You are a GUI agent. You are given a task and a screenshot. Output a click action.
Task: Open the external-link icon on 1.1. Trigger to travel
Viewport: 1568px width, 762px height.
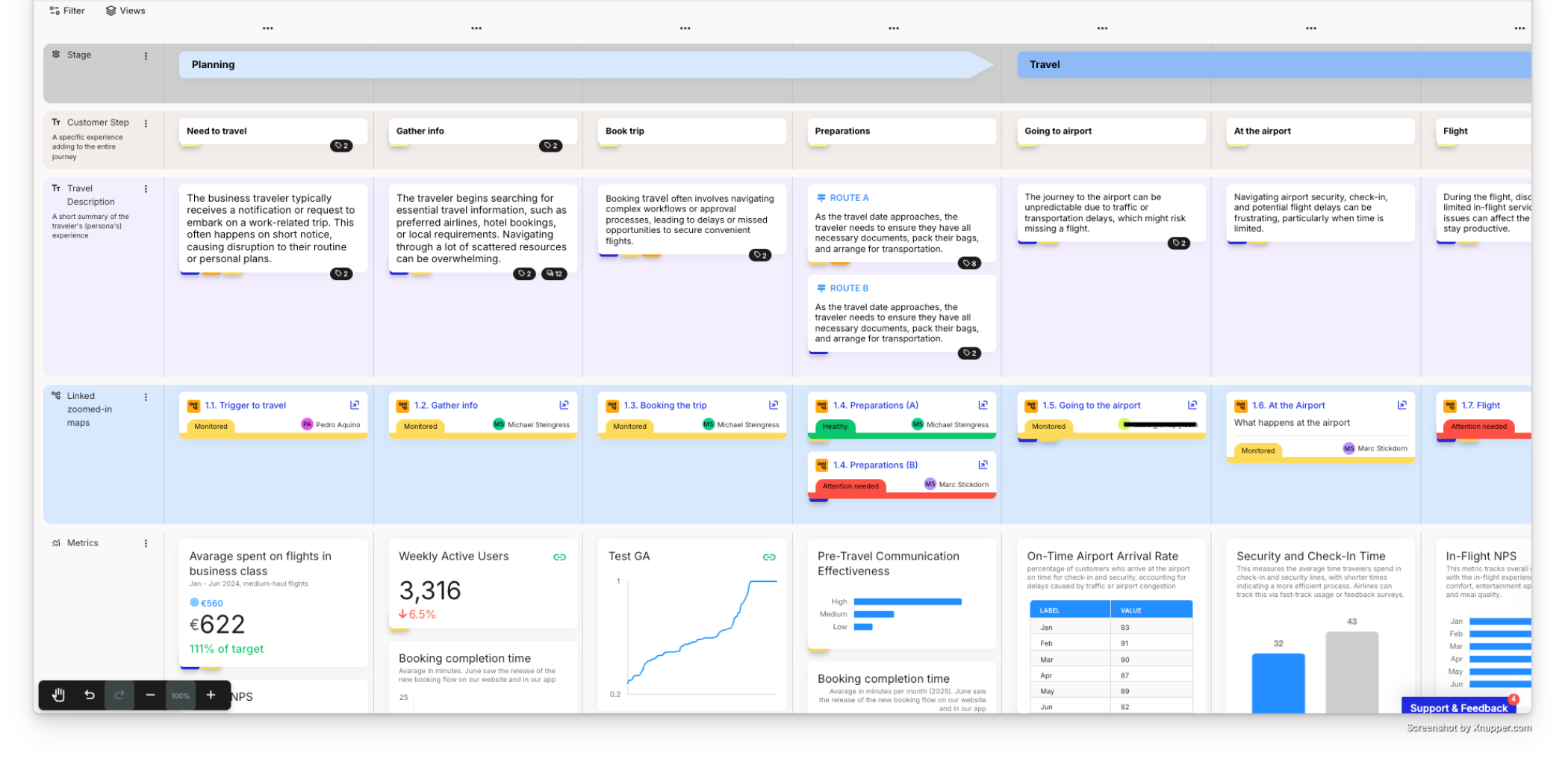pos(355,405)
